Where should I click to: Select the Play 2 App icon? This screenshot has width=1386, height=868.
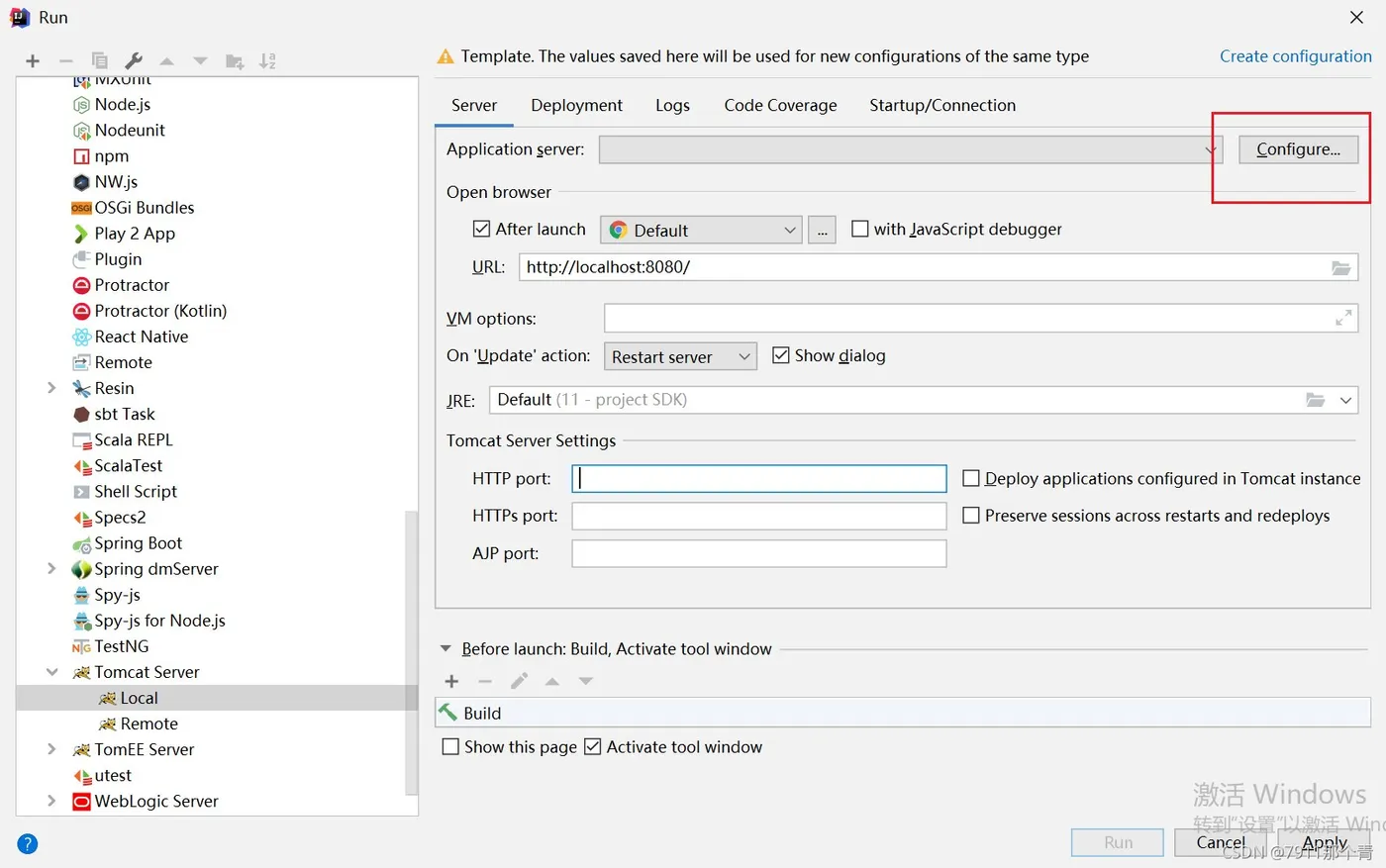point(81,234)
